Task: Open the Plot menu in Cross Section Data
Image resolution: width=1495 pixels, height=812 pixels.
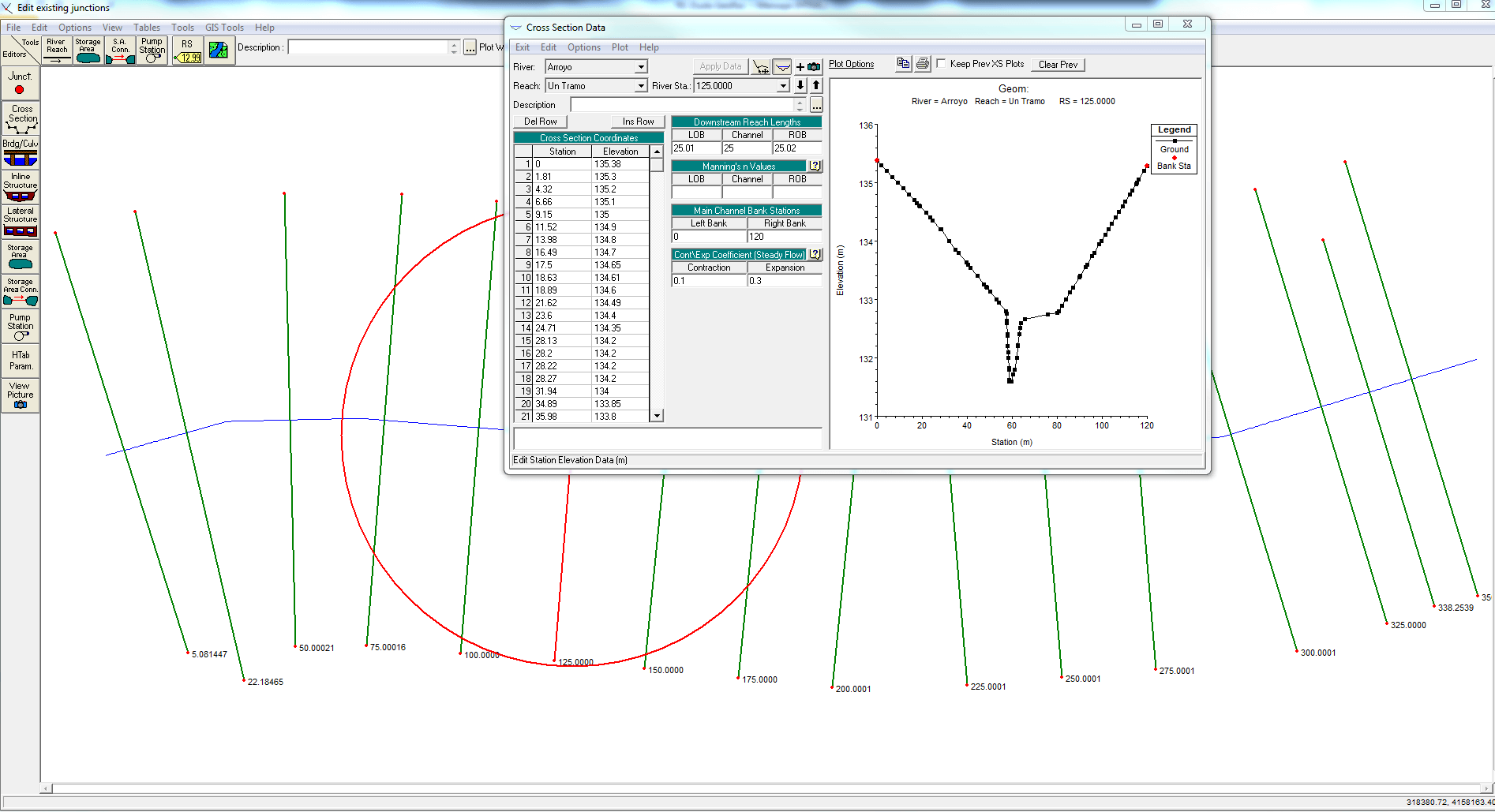Action: (x=620, y=47)
